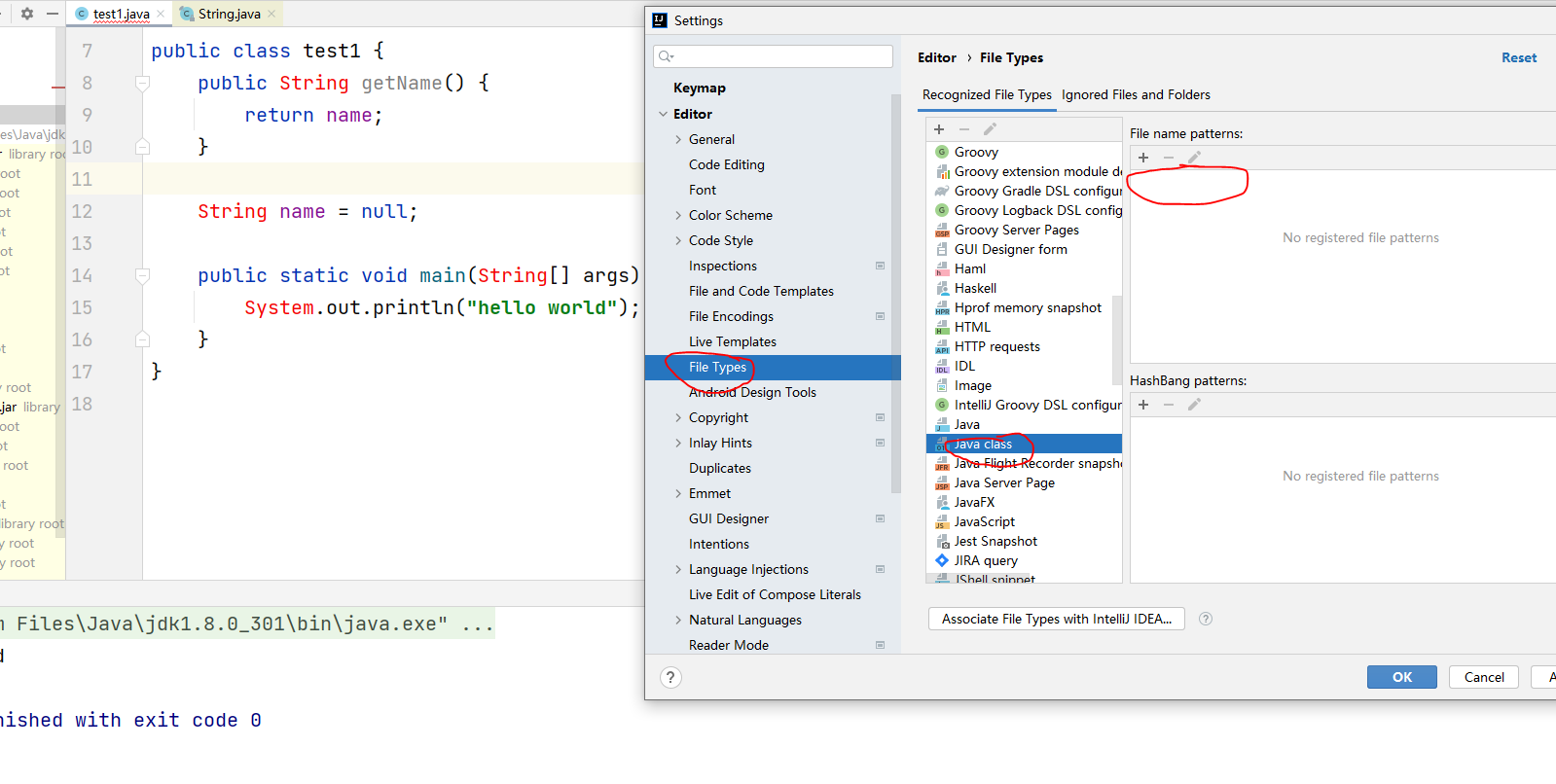Image resolution: width=1556 pixels, height=784 pixels.
Task: Edit the file name pattern
Action: pyautogui.click(x=1194, y=158)
